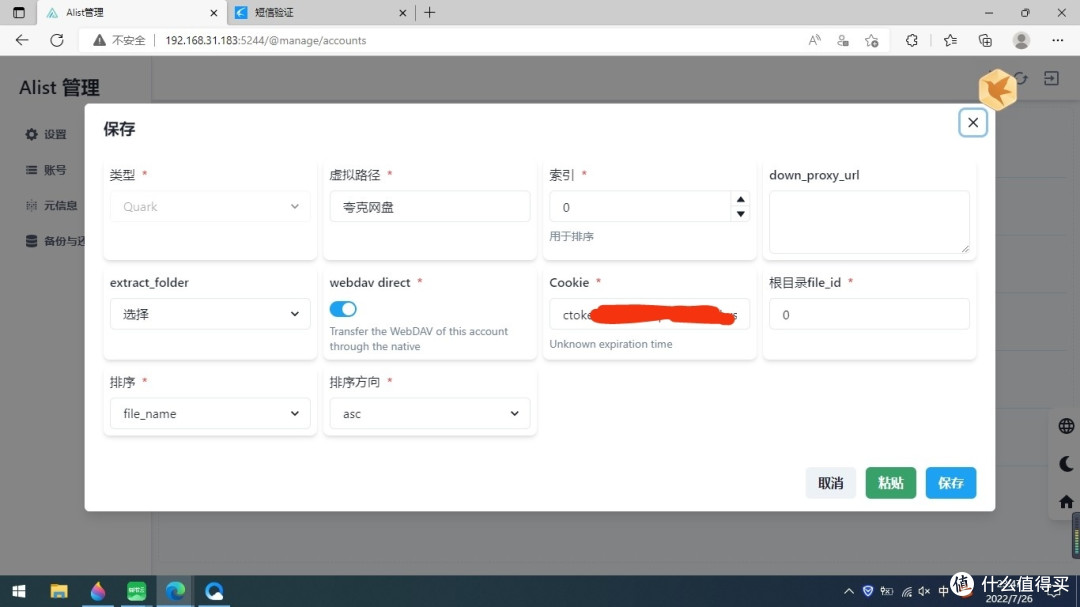Open the 排序方向 asc direction dropdown
Viewport: 1080px width, 607px height.
429,413
